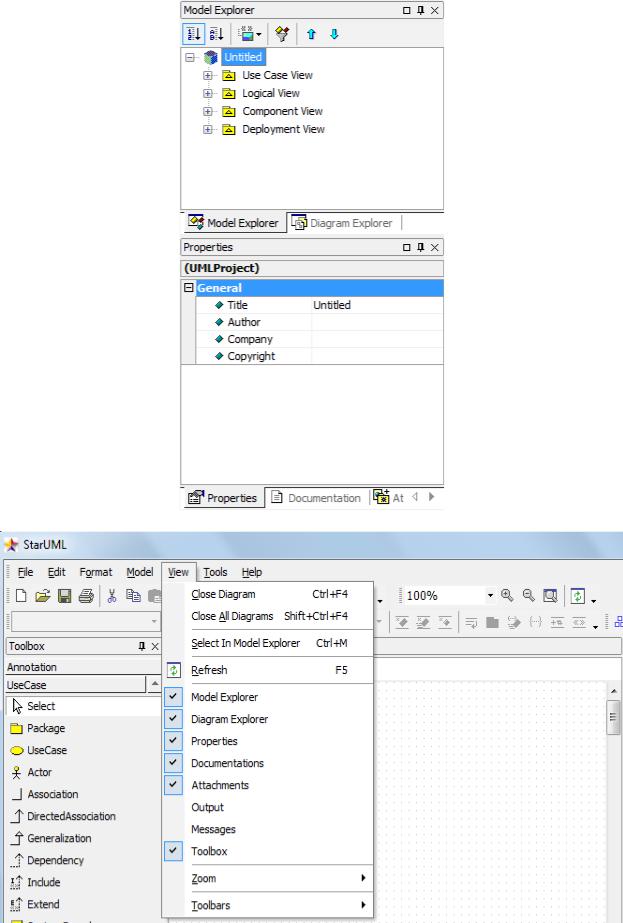Viewport: 623px width, 923px height.
Task: Open the Toolbars submenu
Action: (268, 905)
